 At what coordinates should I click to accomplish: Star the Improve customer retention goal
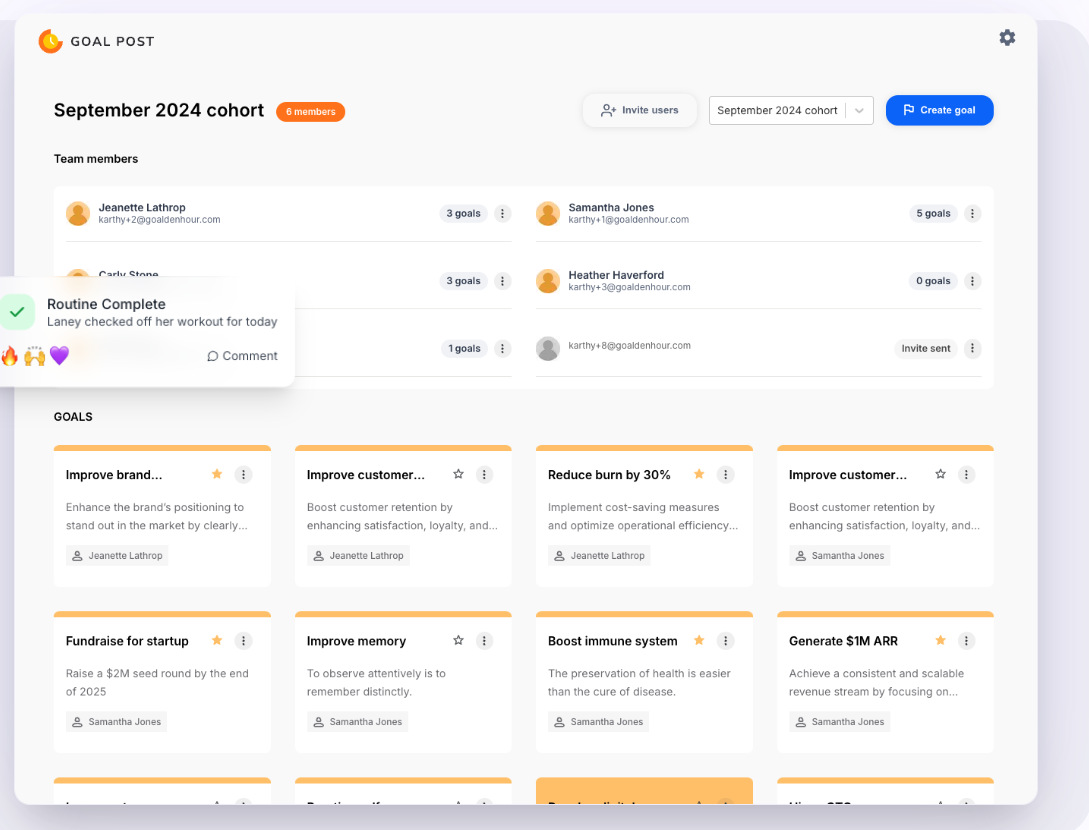458,474
